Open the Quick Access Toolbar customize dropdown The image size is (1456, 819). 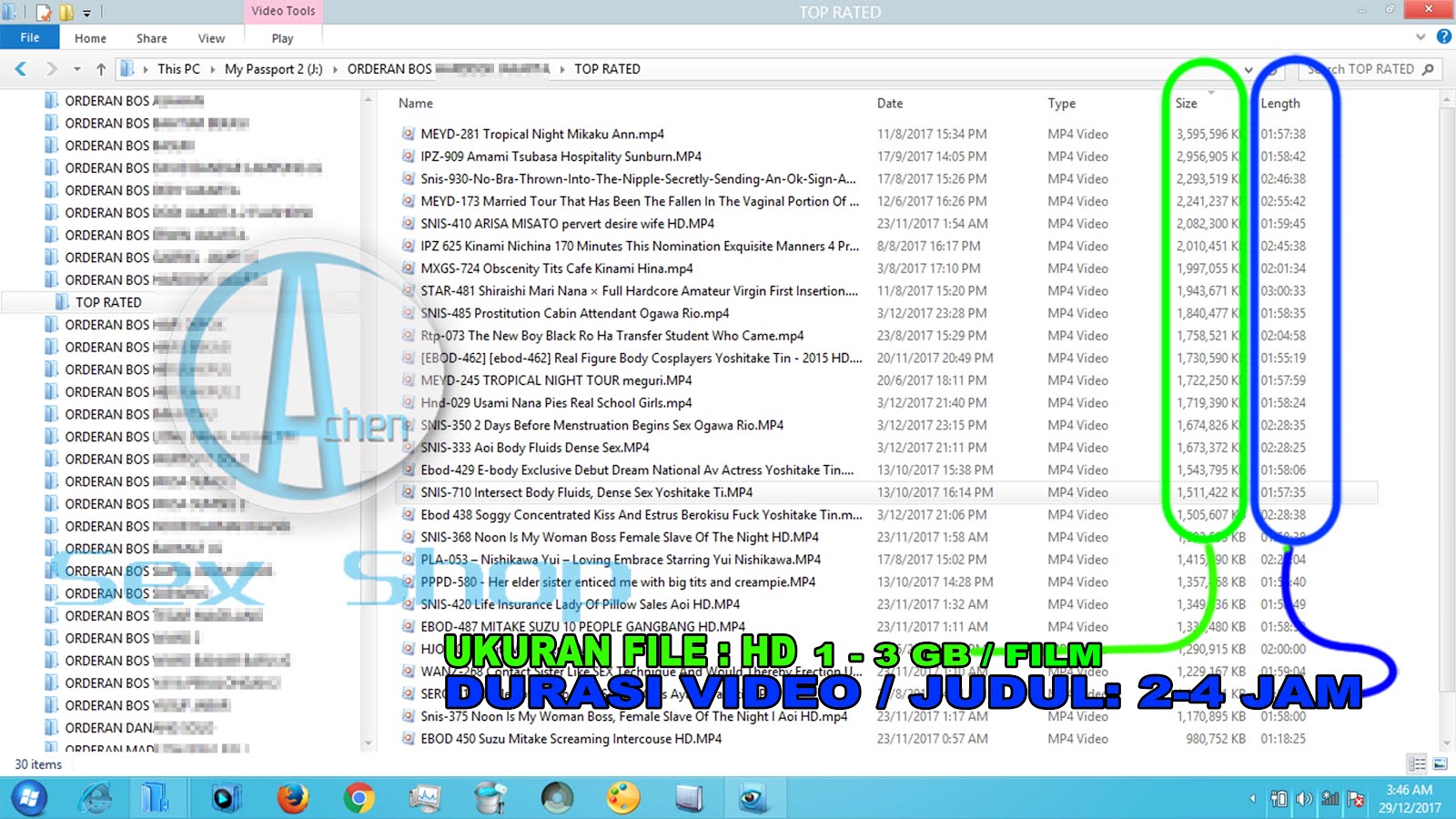click(86, 12)
